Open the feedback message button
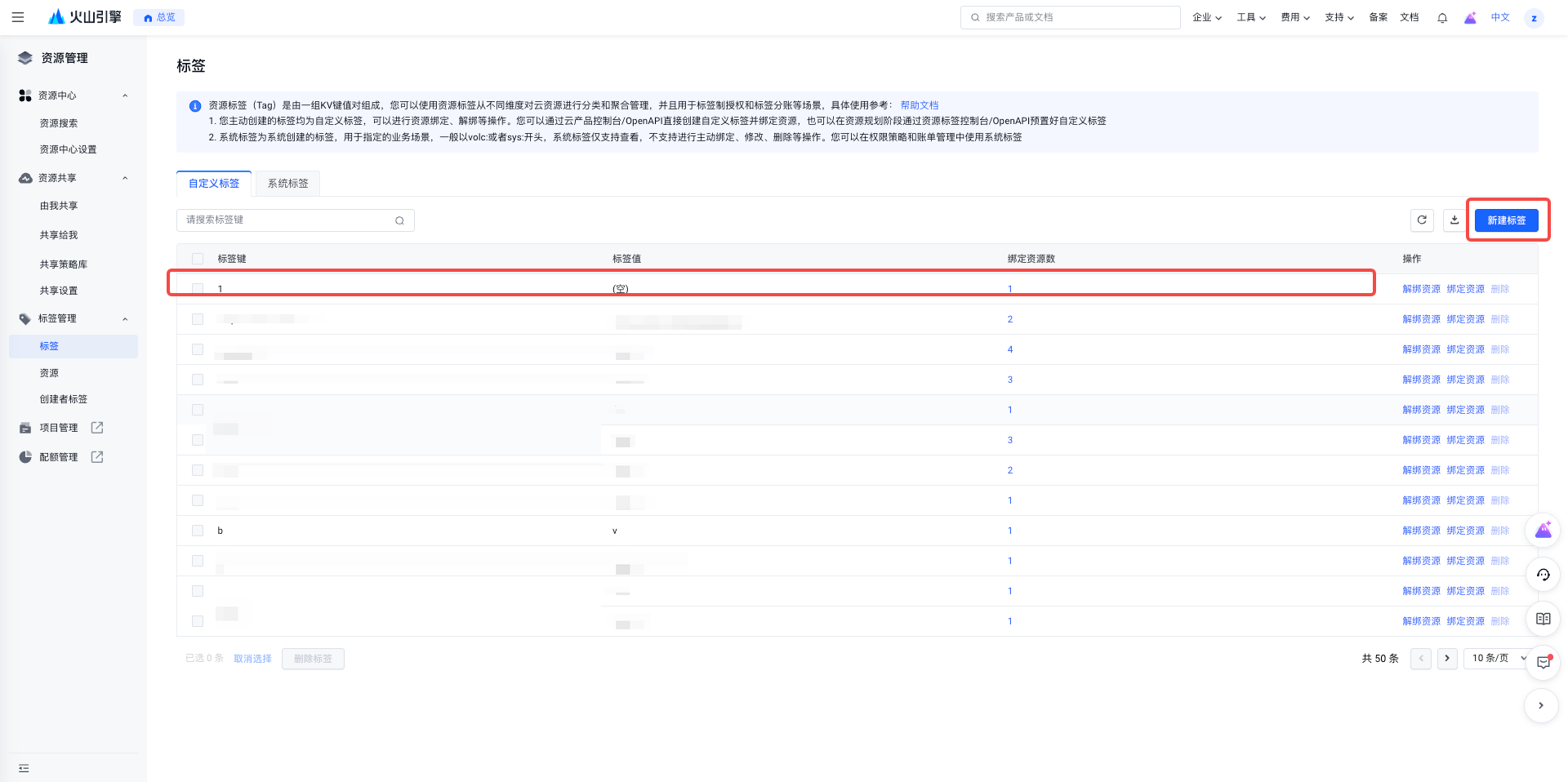This screenshot has width=1568, height=782. (1543, 662)
